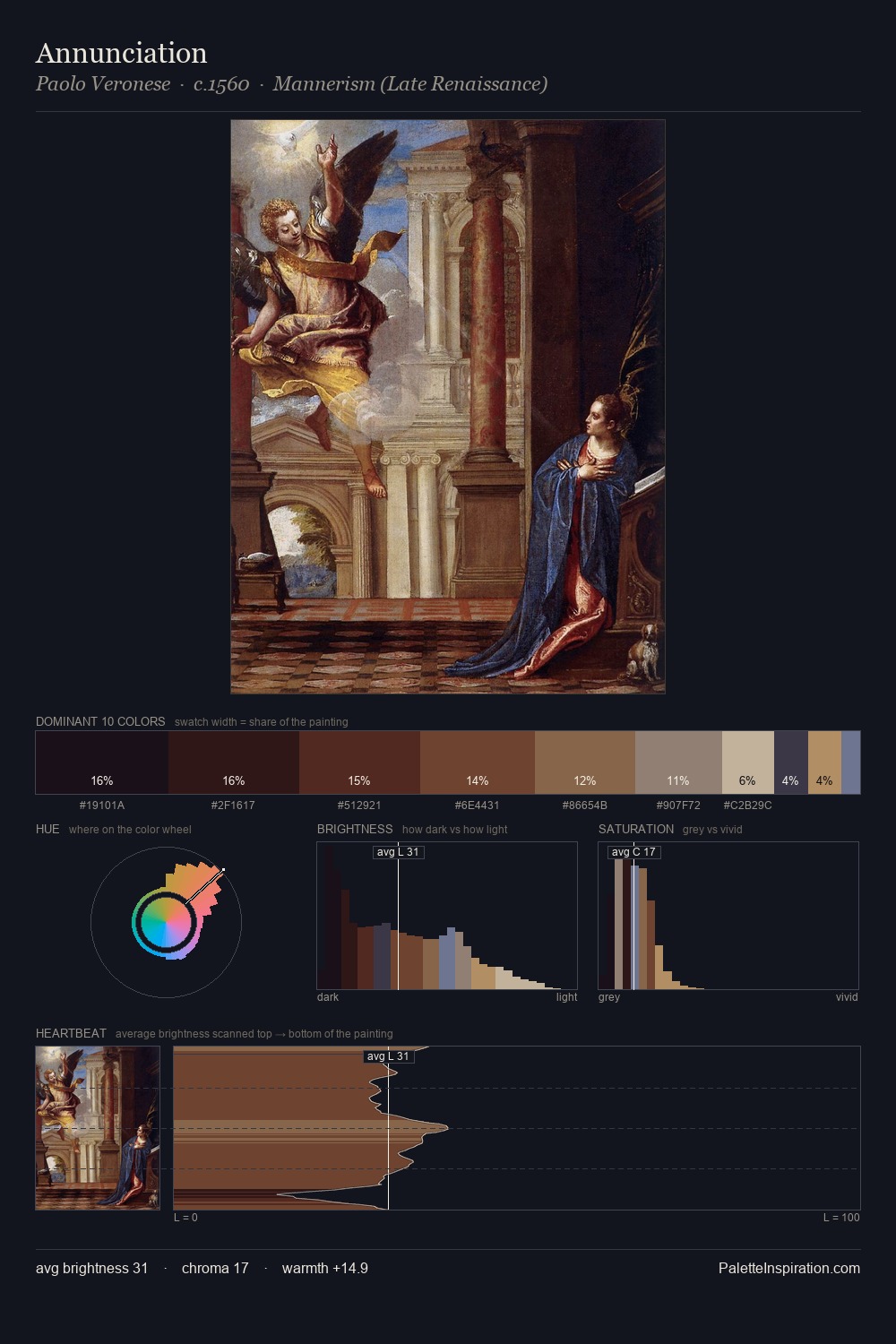The height and width of the screenshot is (1344, 896).
Task: Open the Annunciation painting image
Action: 448,407
